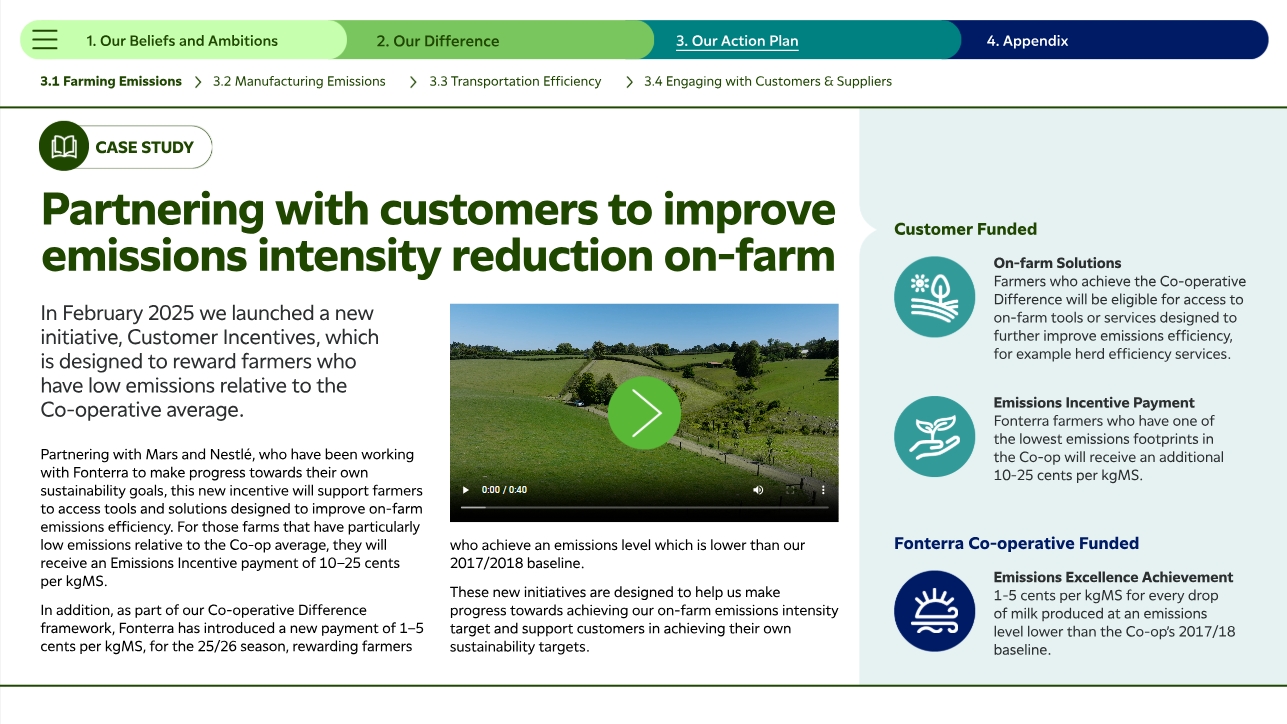Navigate to 3.4 Engaging with Customers & Suppliers

tap(767, 82)
